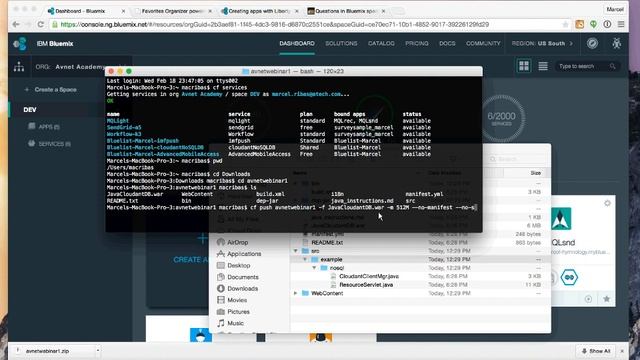
Task: Click the hexagon service icon on MQLsnd card
Action: (x=569, y=278)
